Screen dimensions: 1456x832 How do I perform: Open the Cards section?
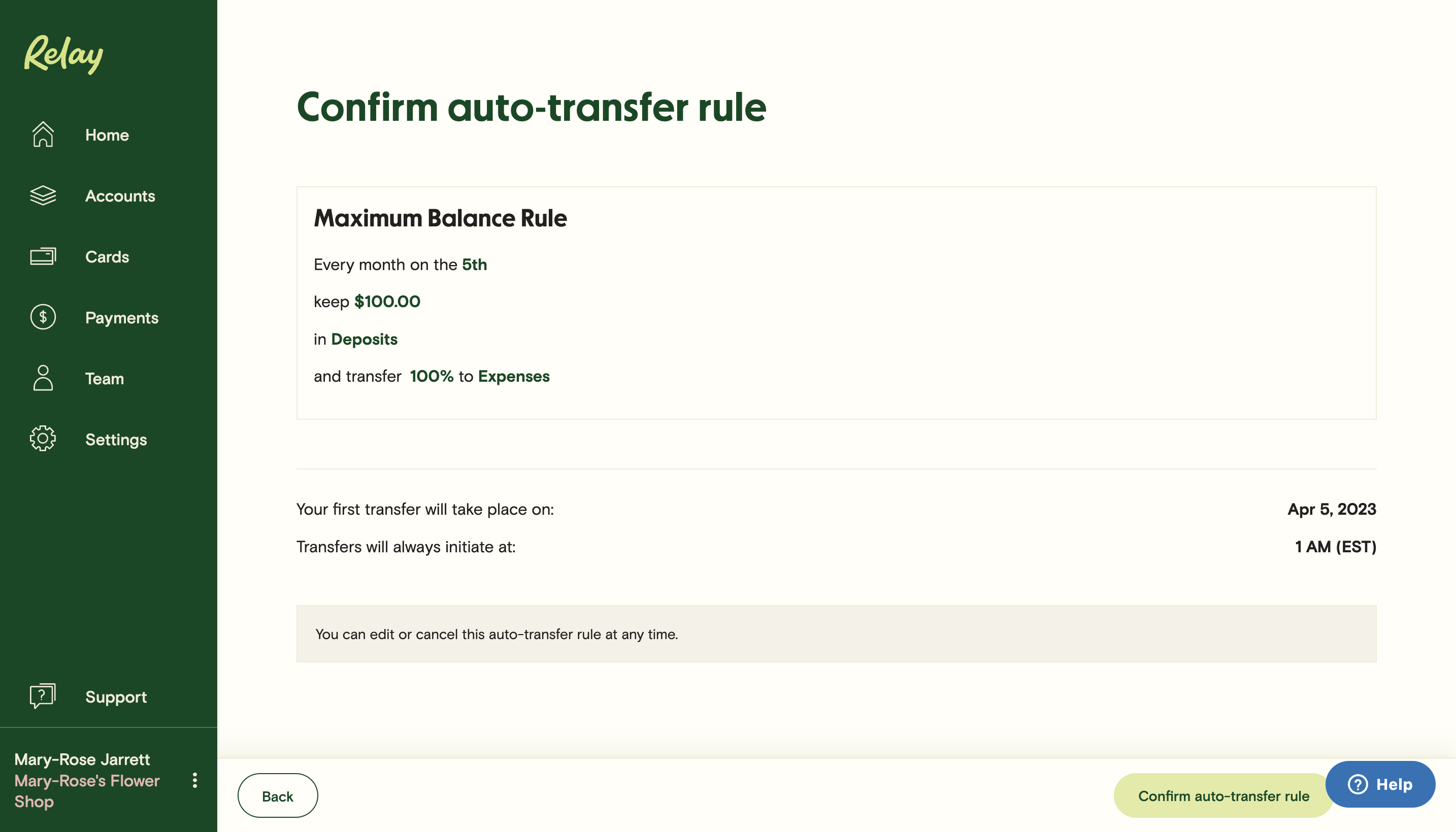pos(107,256)
